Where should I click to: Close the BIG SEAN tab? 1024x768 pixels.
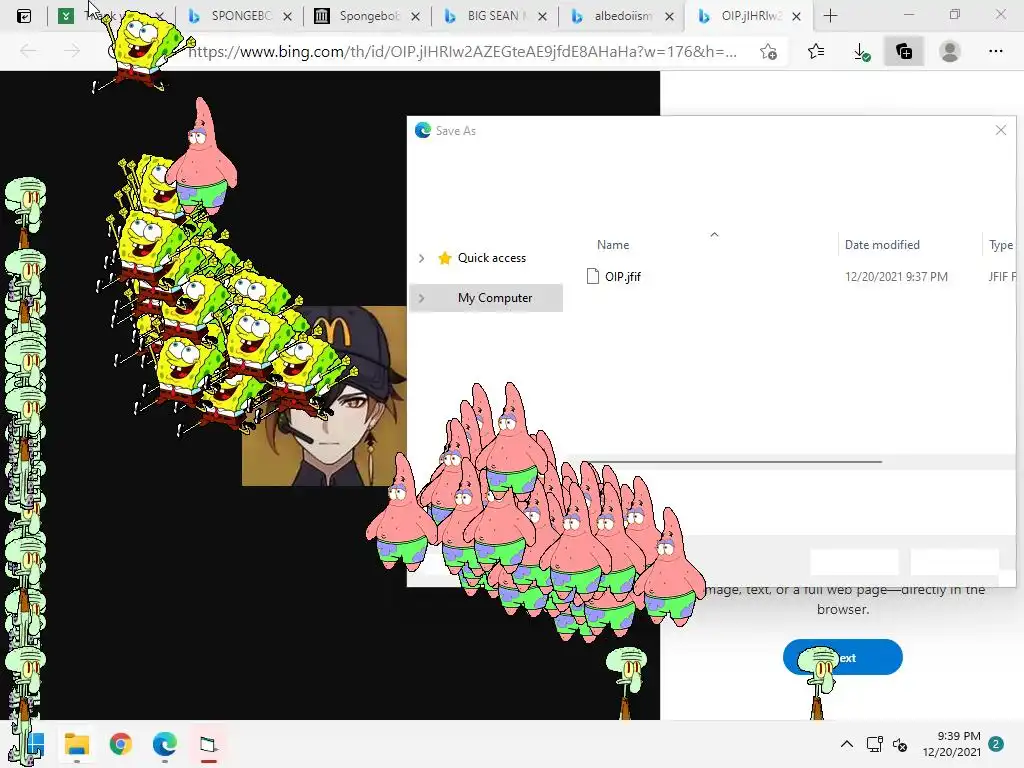tap(542, 16)
